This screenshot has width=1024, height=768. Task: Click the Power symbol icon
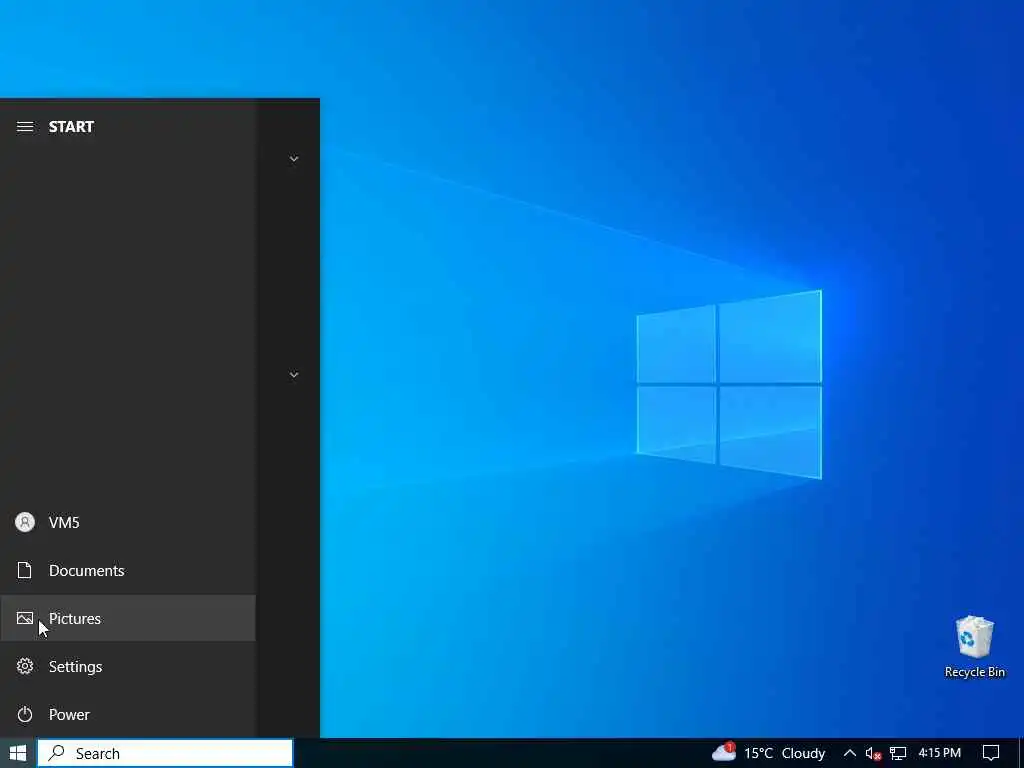(25, 714)
